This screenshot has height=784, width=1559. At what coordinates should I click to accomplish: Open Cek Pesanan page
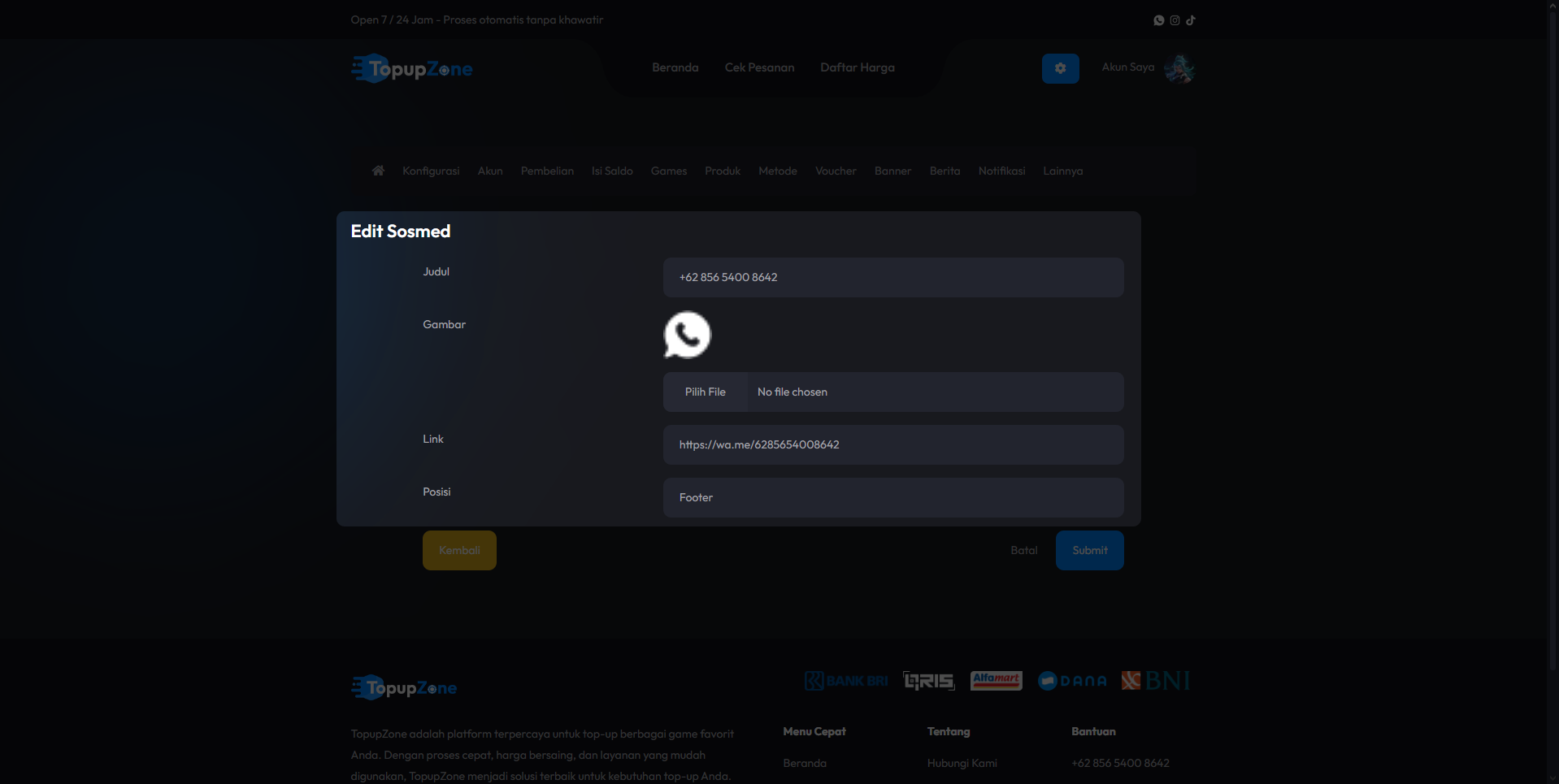(760, 67)
